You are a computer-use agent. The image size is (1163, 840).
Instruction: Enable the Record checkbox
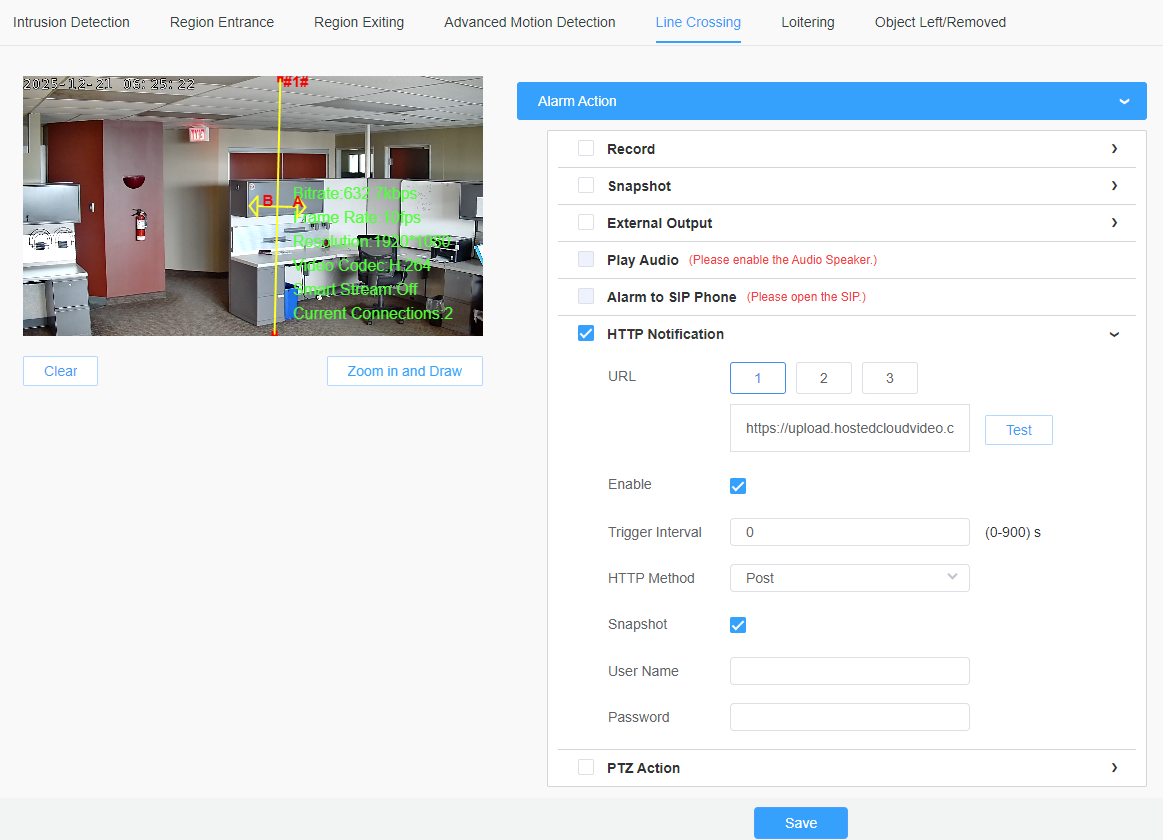coord(586,148)
